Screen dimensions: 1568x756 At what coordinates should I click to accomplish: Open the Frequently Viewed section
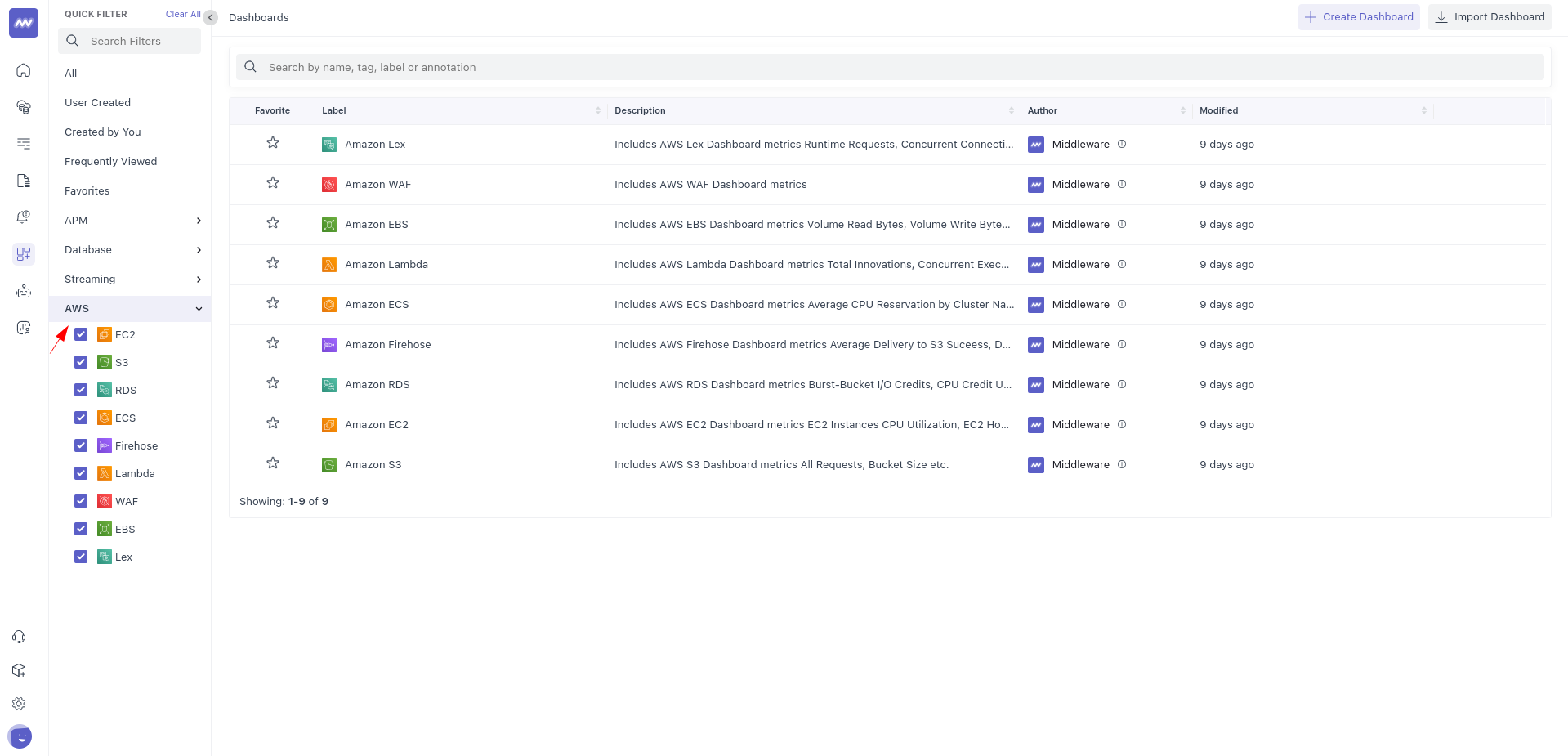(110, 161)
